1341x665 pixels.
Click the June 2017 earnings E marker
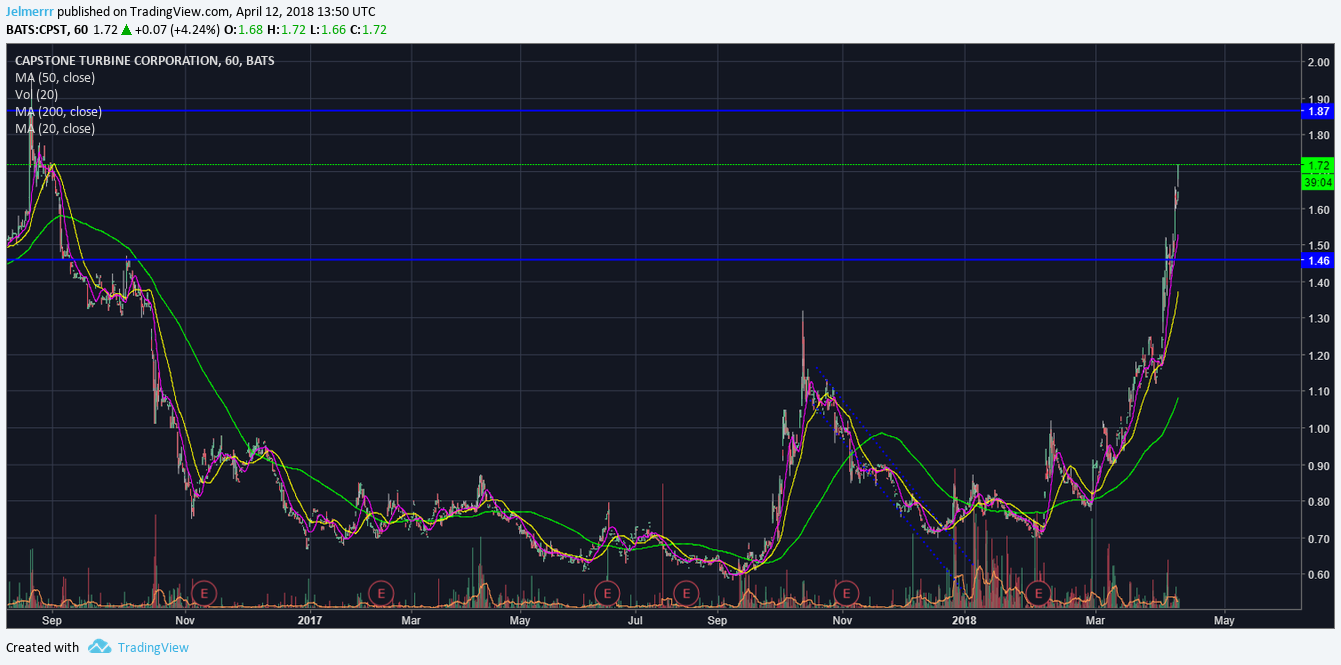point(606,593)
